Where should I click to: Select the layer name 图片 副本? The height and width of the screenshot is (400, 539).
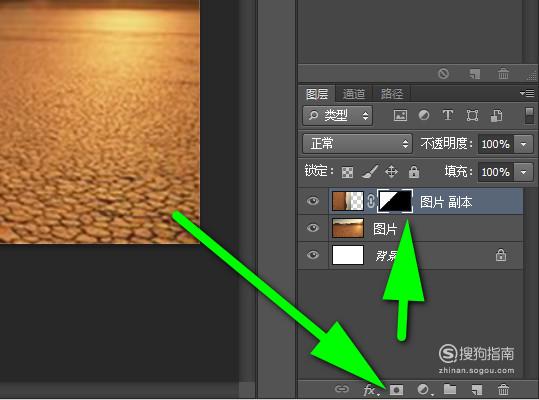(x=446, y=202)
